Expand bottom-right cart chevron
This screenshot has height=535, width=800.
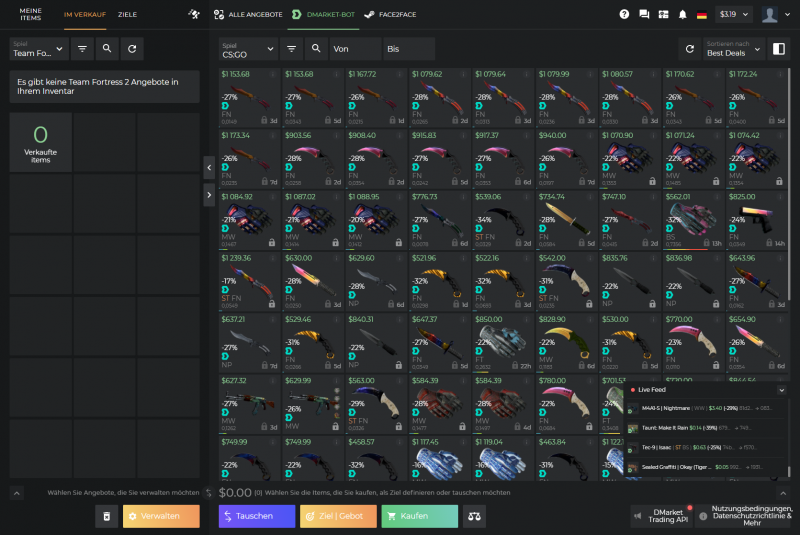[x=783, y=493]
